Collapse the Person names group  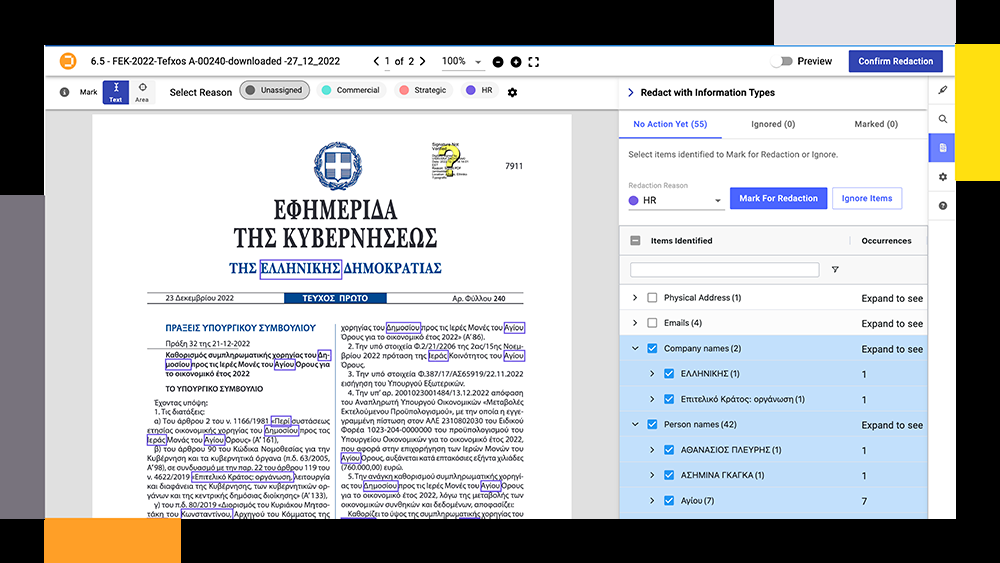coord(635,424)
